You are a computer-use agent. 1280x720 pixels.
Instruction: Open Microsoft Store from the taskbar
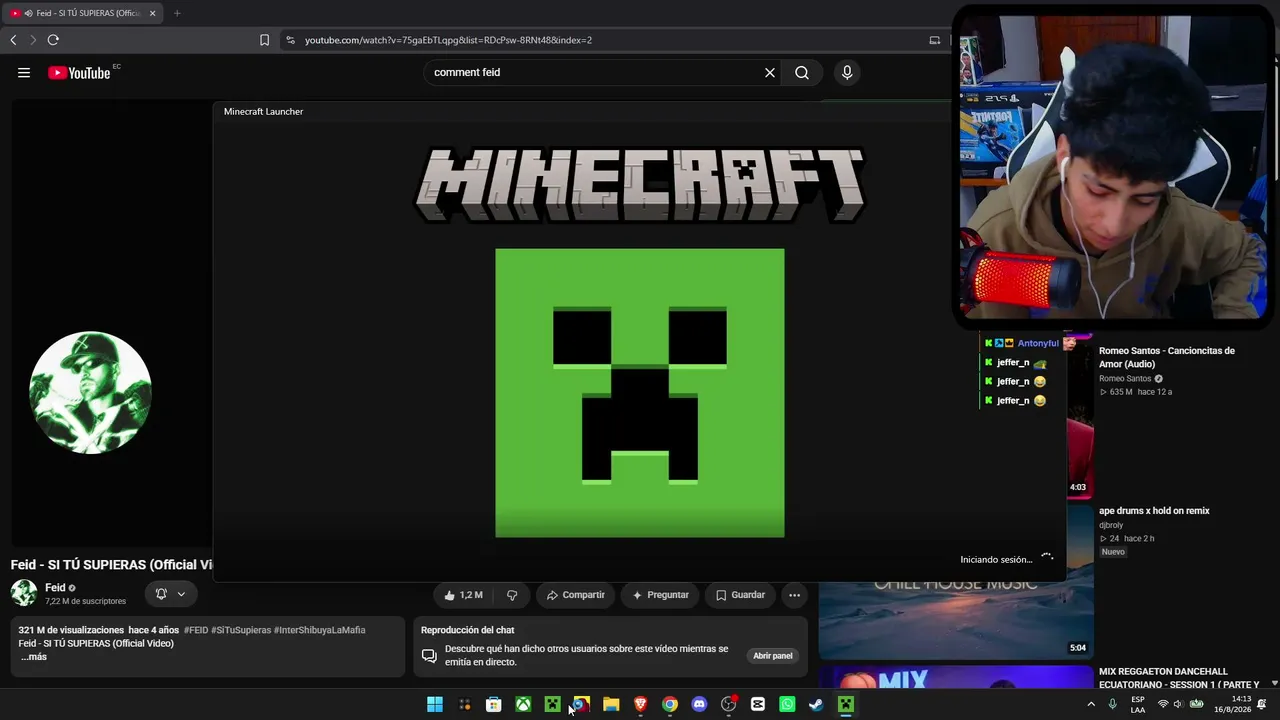494,704
